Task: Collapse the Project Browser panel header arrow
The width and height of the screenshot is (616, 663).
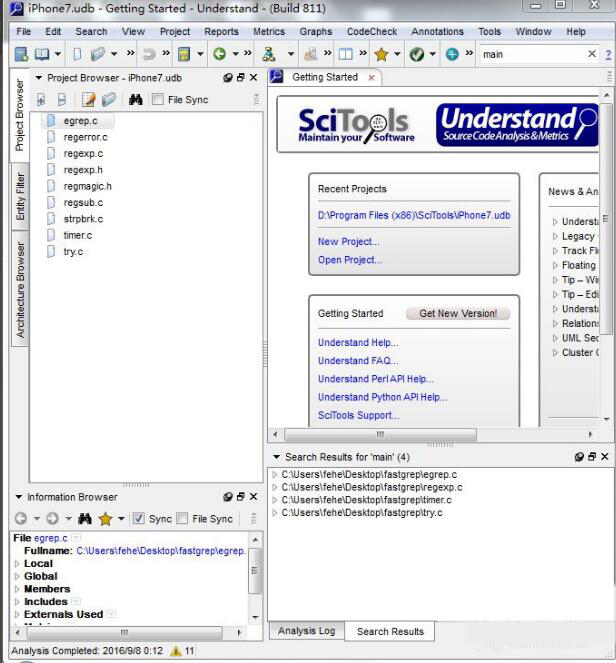Action: (x=38, y=77)
